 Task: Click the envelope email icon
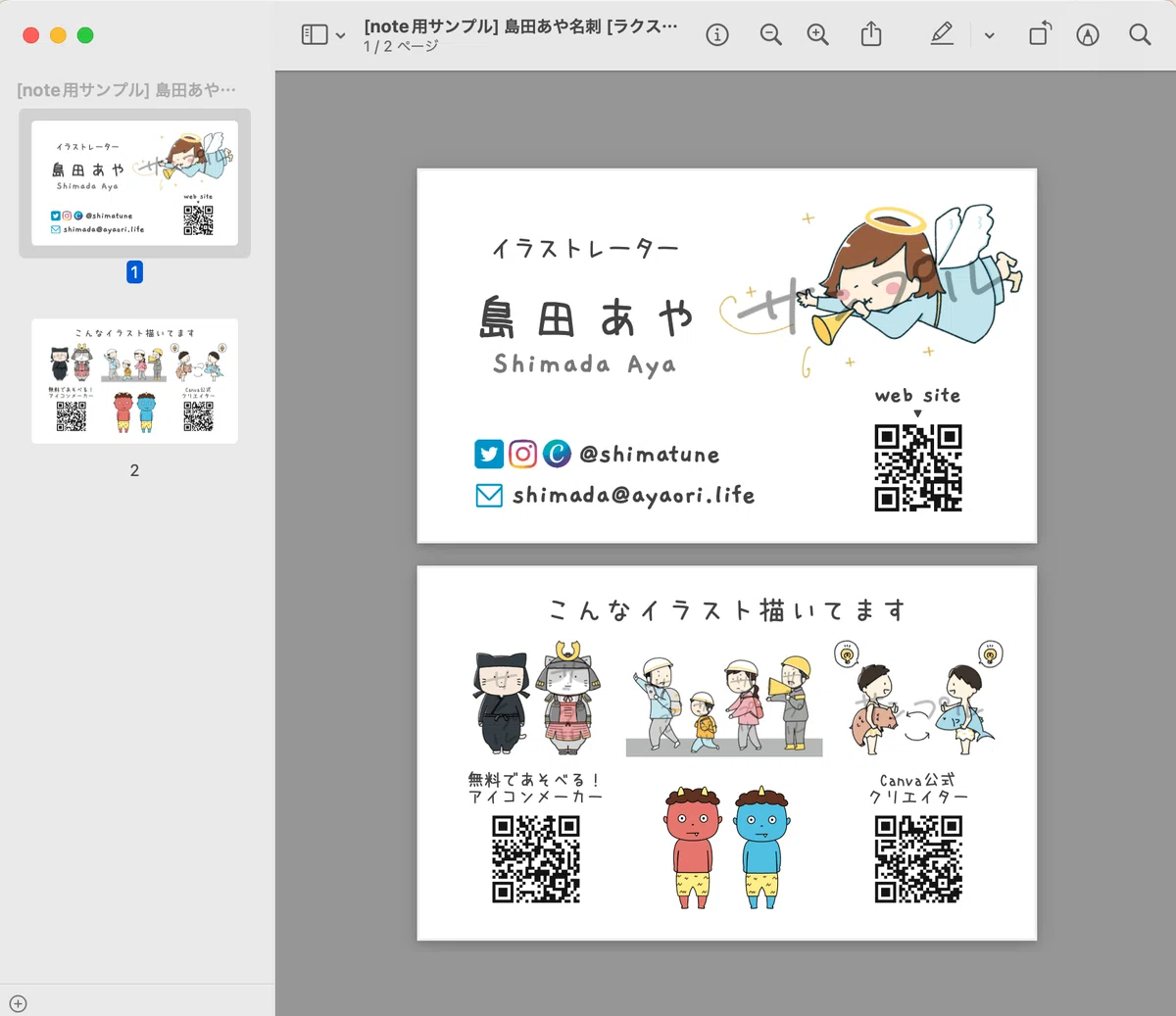point(489,496)
